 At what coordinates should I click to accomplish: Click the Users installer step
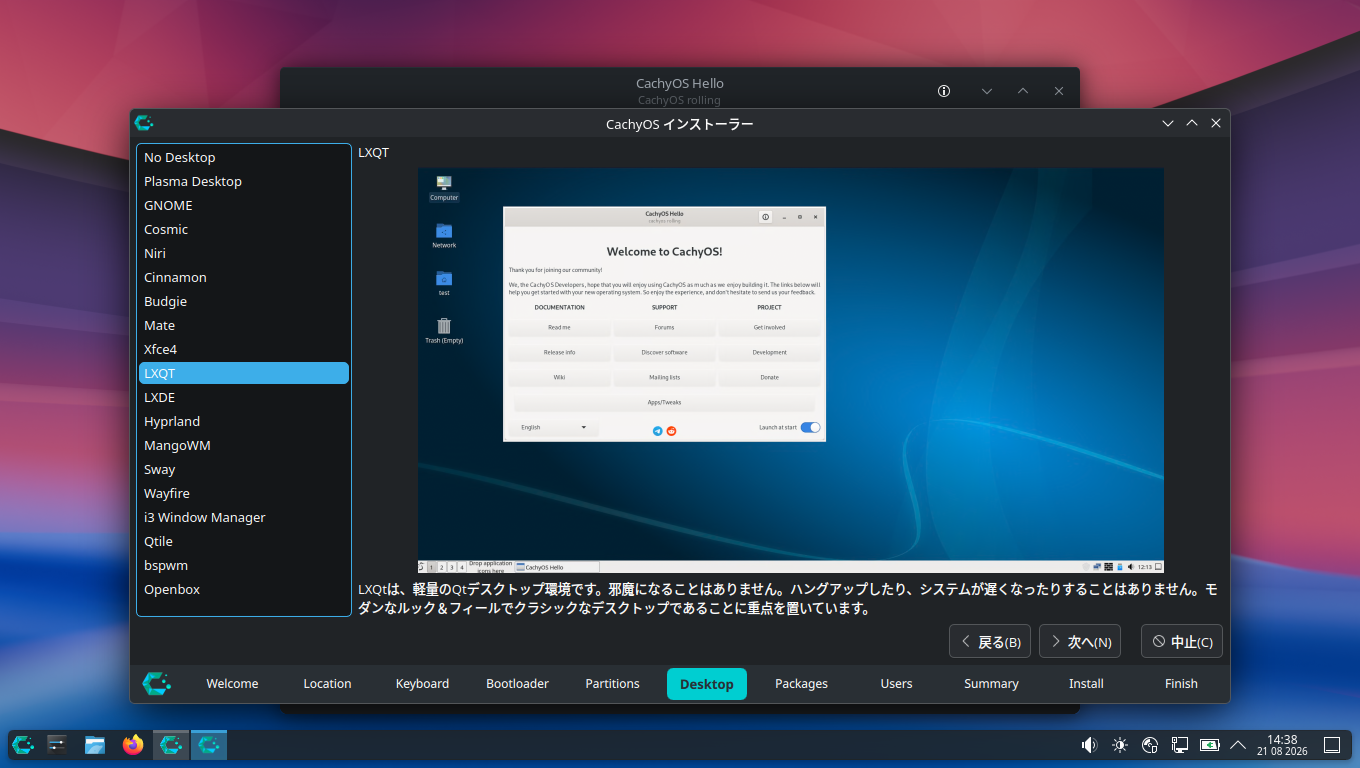(896, 684)
